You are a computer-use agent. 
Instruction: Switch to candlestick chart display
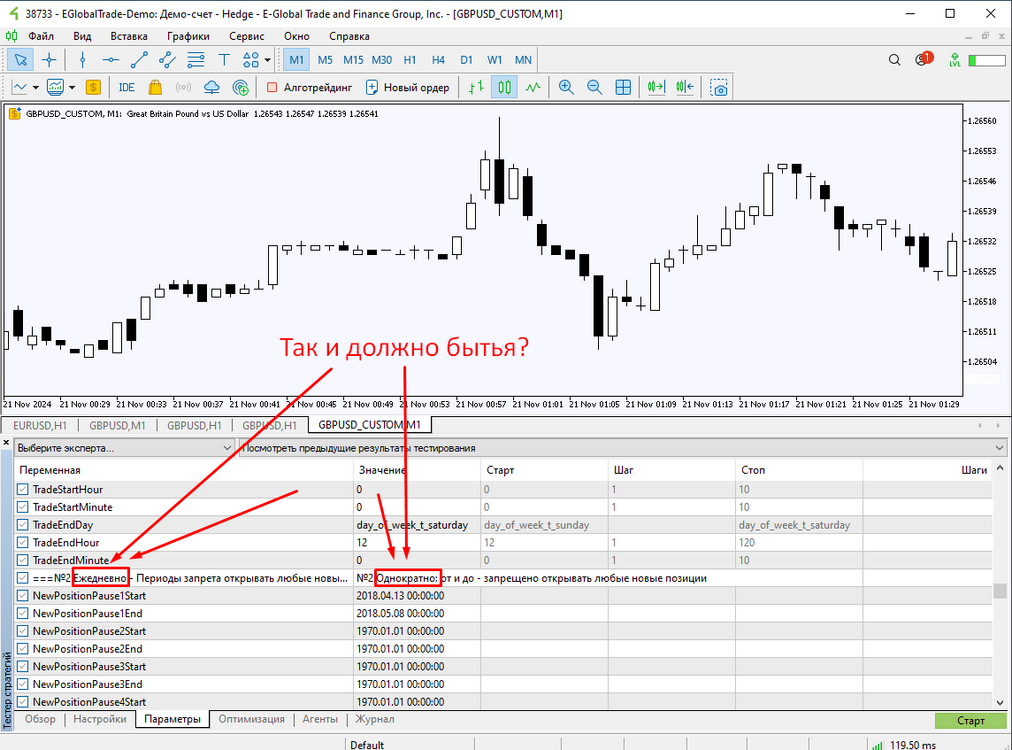(504, 87)
